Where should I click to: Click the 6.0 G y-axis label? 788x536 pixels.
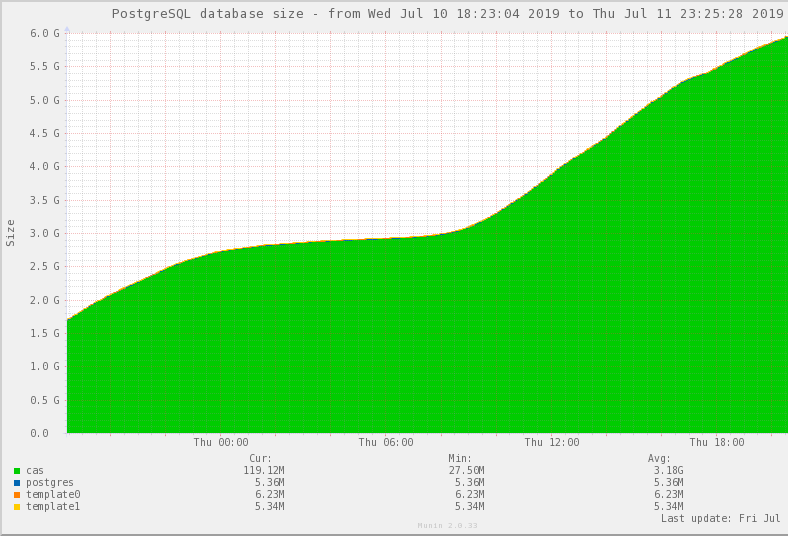click(x=45, y=33)
